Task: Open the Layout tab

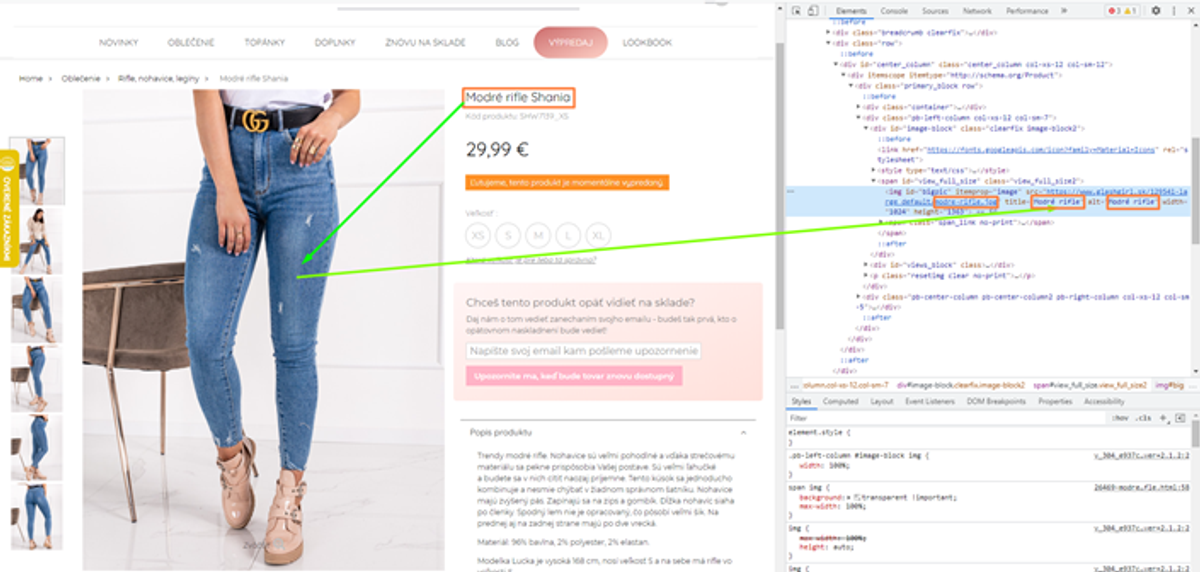Action: (882, 401)
